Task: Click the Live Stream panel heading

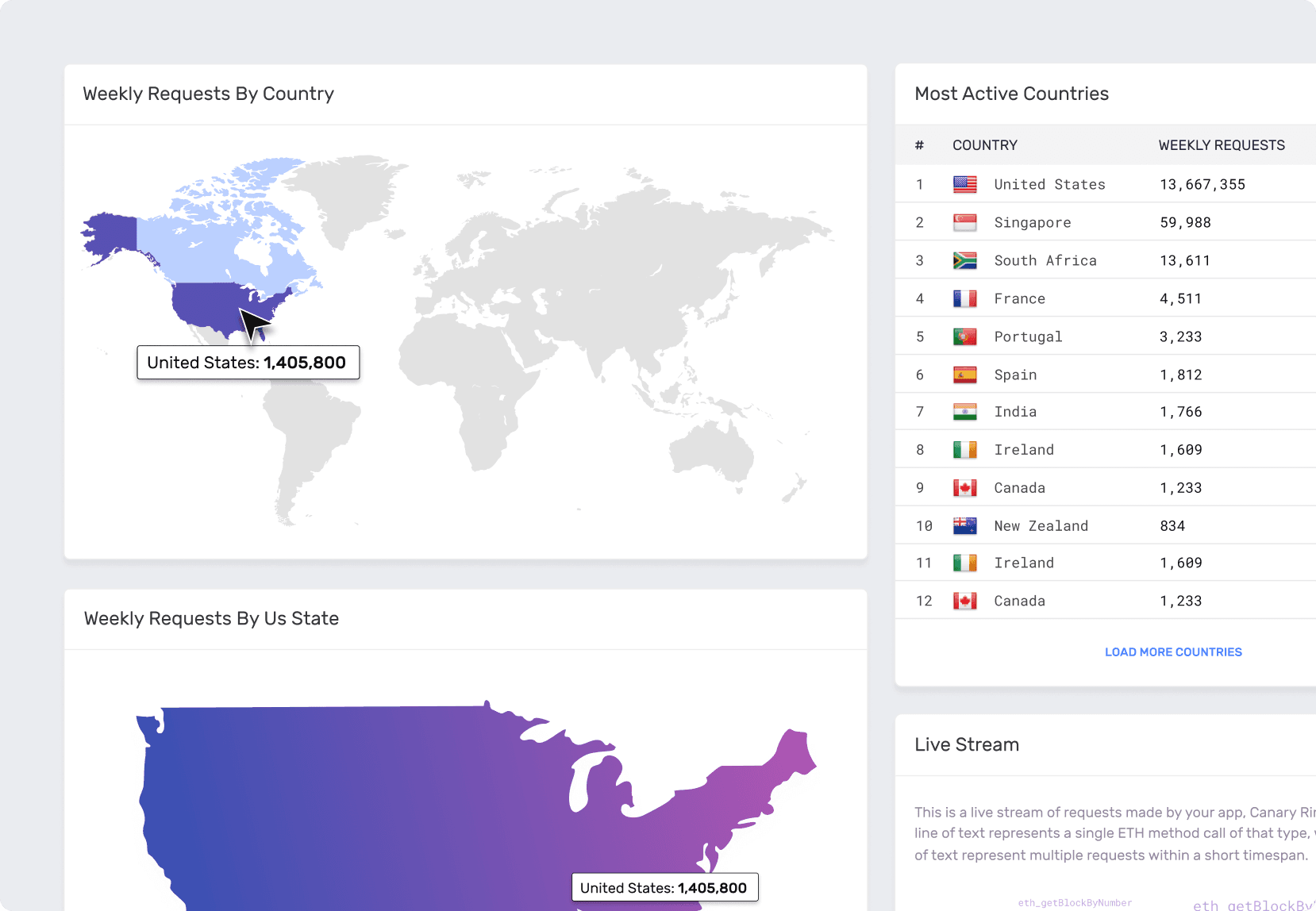Action: [967, 744]
